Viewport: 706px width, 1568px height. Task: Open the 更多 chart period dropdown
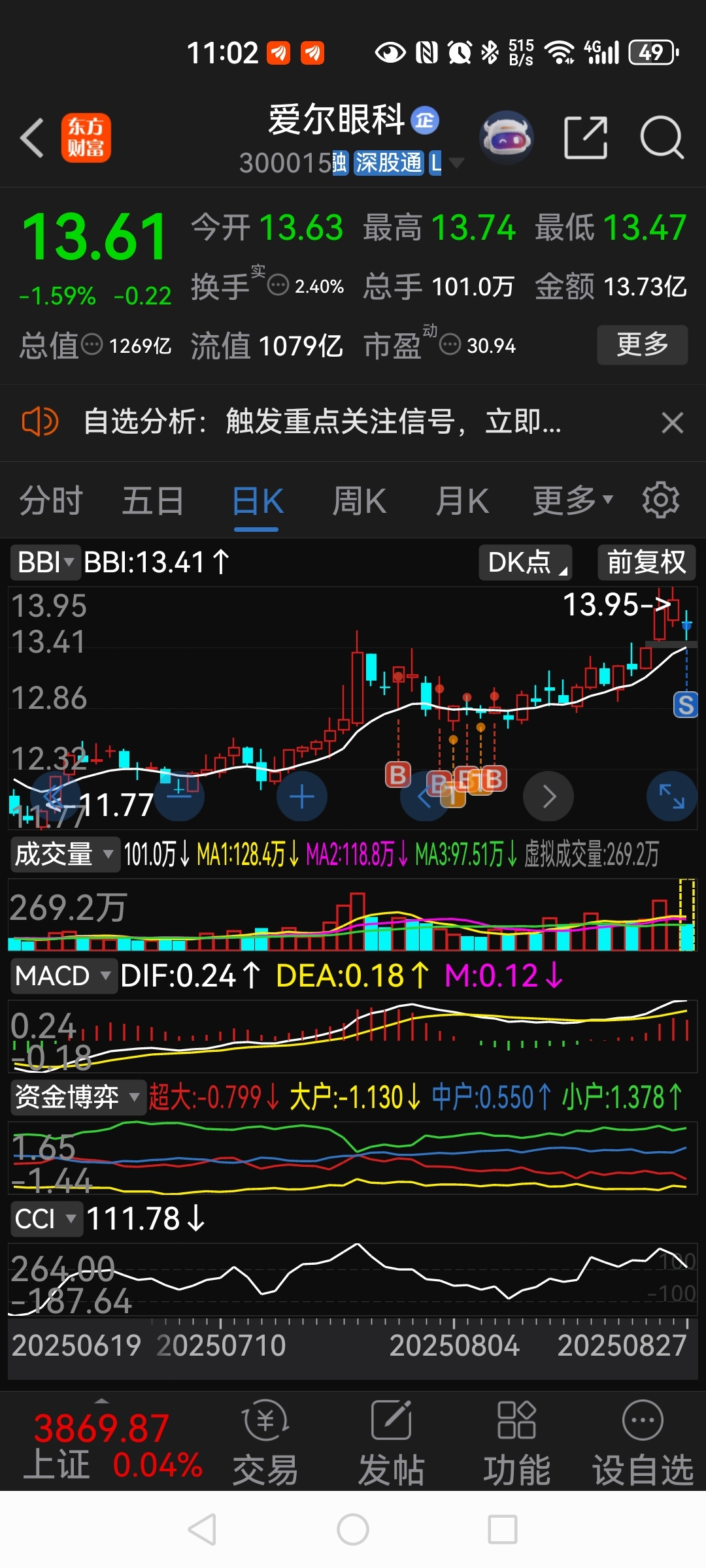click(x=573, y=501)
